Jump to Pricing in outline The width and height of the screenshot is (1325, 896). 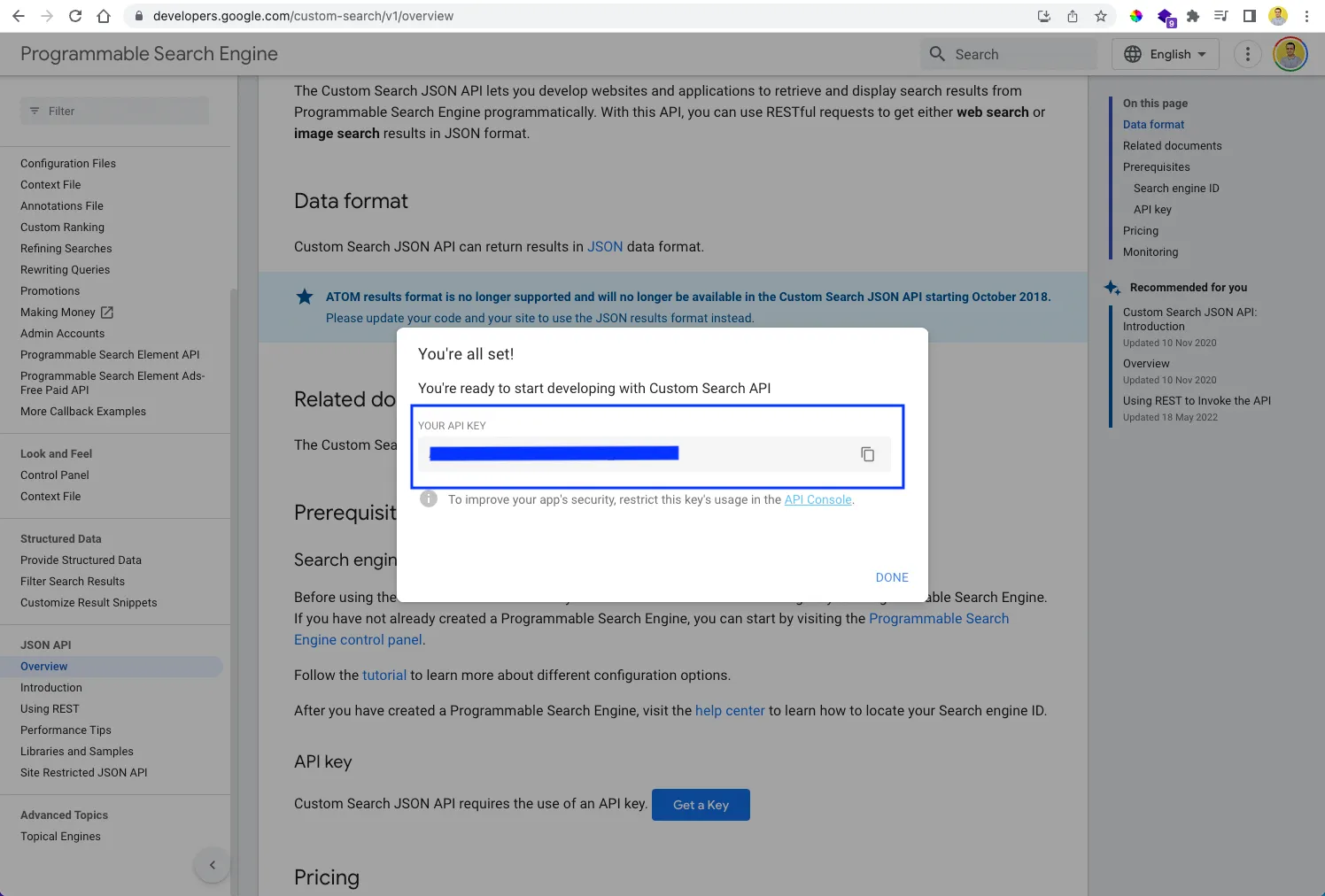[x=1141, y=231]
